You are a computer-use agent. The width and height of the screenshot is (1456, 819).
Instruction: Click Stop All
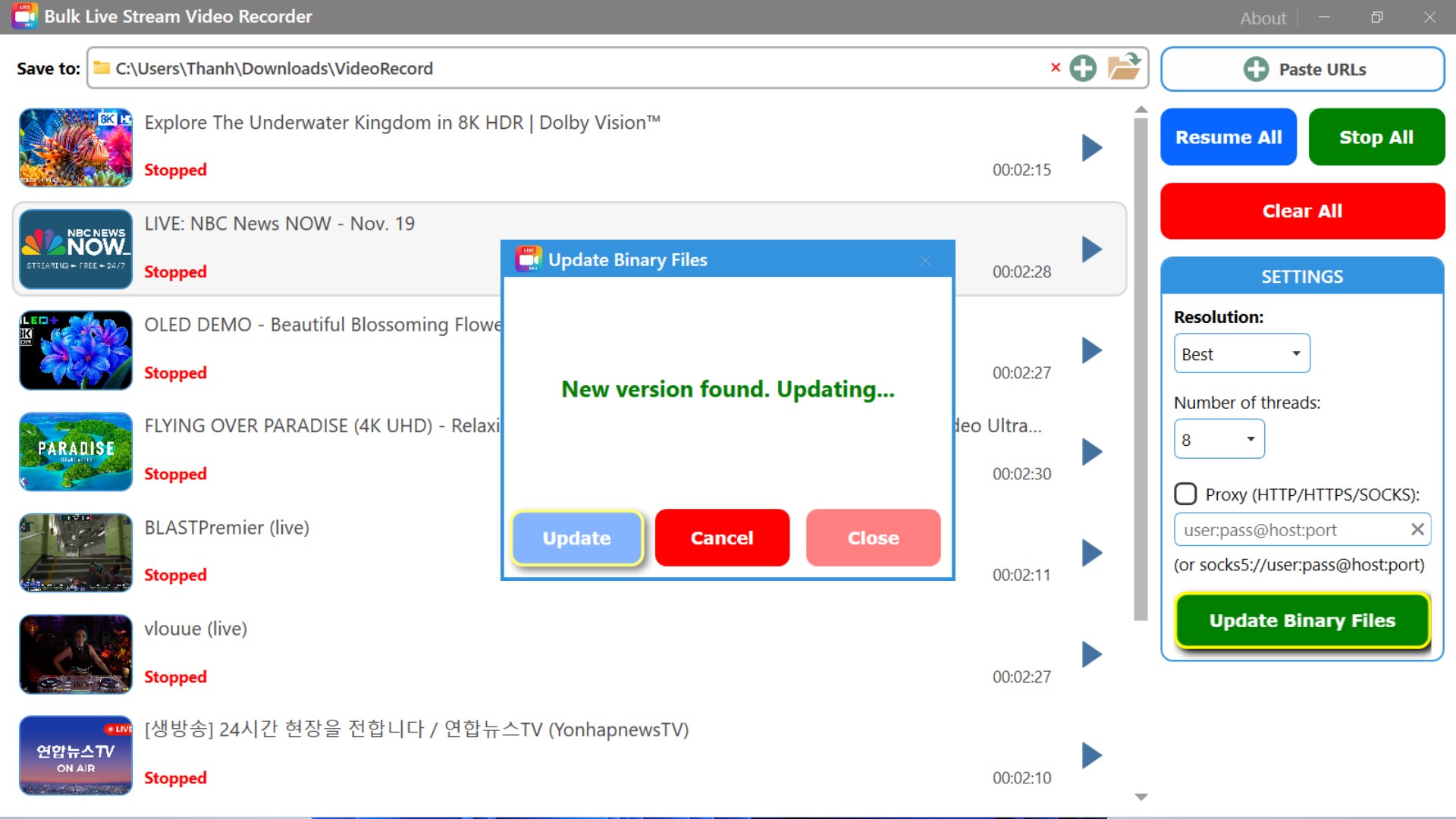[1376, 136]
